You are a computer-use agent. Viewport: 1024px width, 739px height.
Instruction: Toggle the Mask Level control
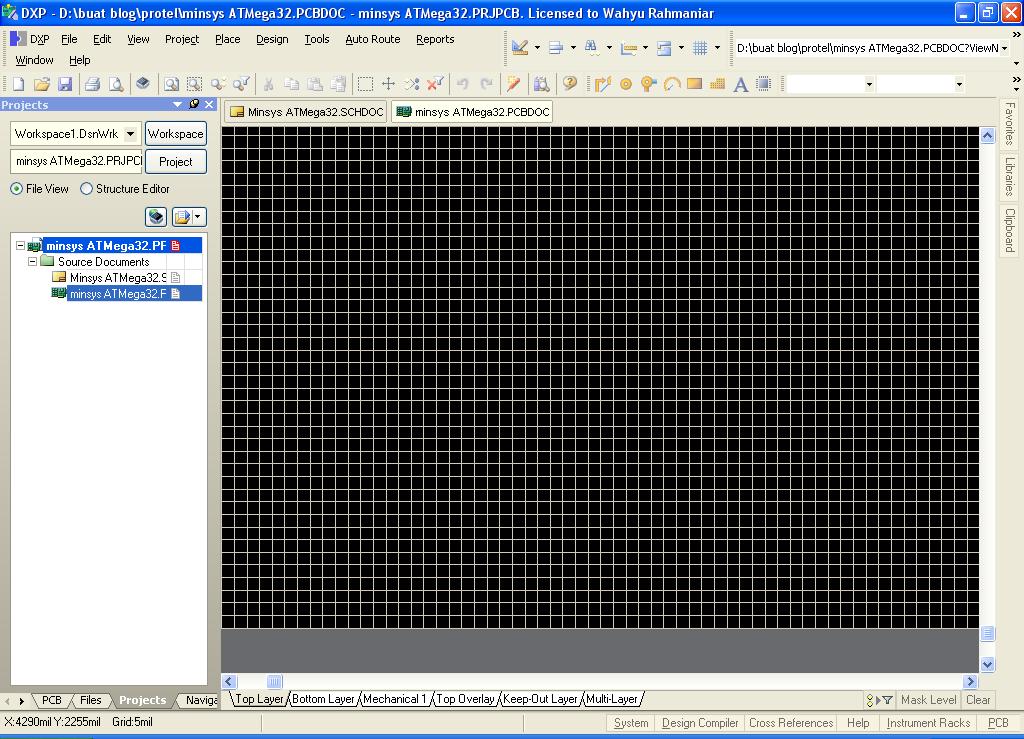928,700
